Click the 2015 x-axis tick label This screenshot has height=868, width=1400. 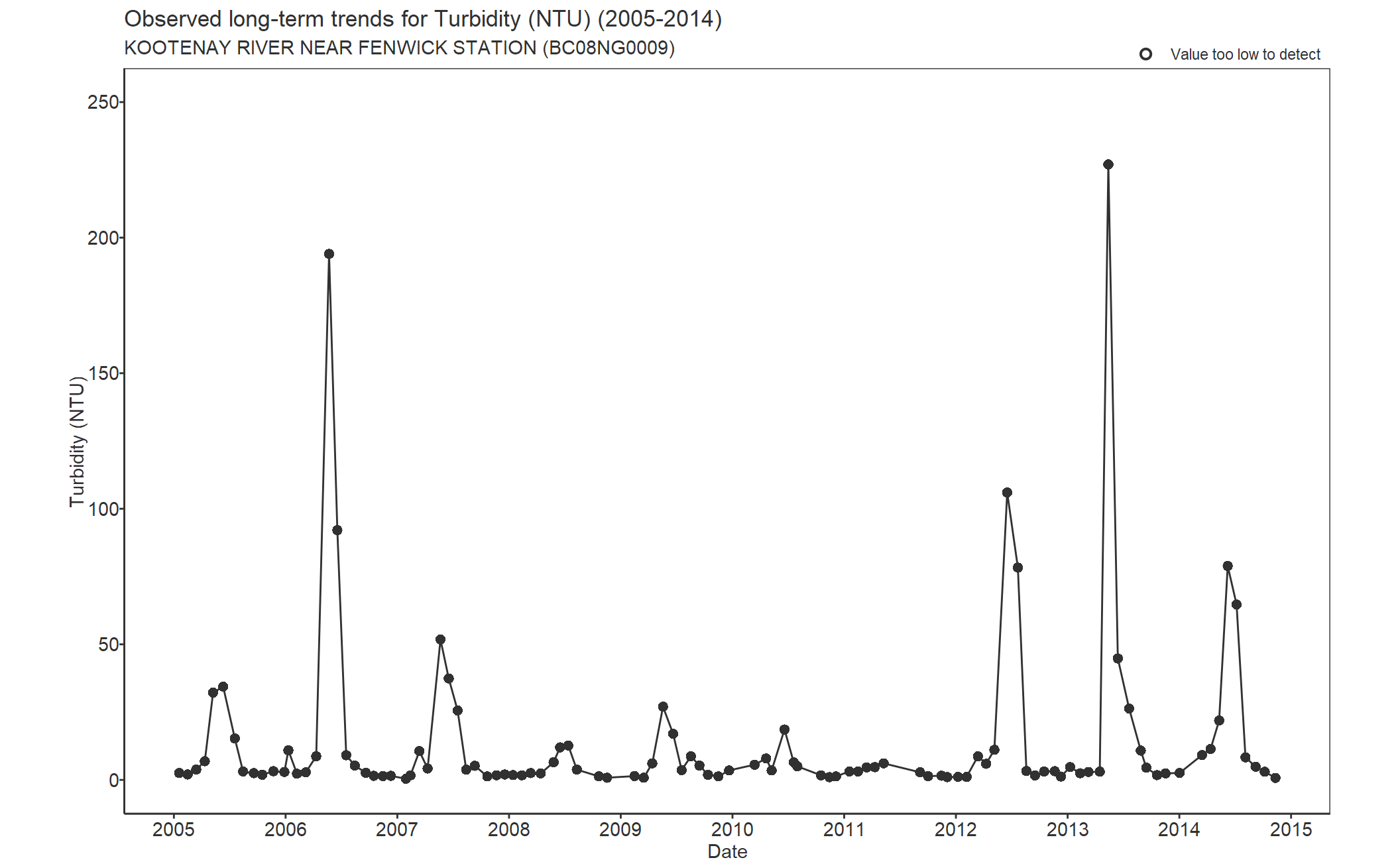pyautogui.click(x=1291, y=830)
